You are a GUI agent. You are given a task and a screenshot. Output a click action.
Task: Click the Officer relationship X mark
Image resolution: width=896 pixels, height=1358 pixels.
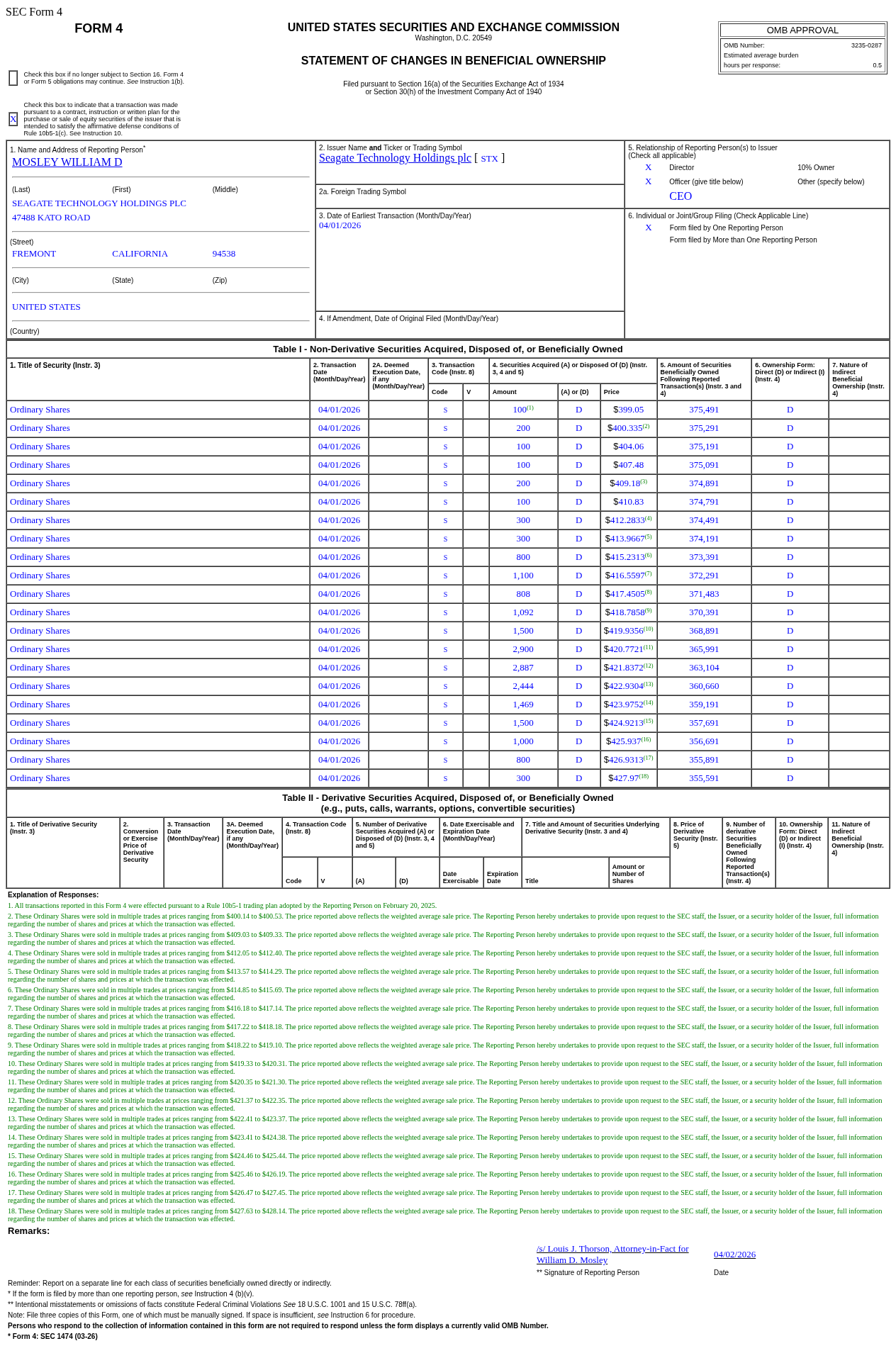click(648, 181)
